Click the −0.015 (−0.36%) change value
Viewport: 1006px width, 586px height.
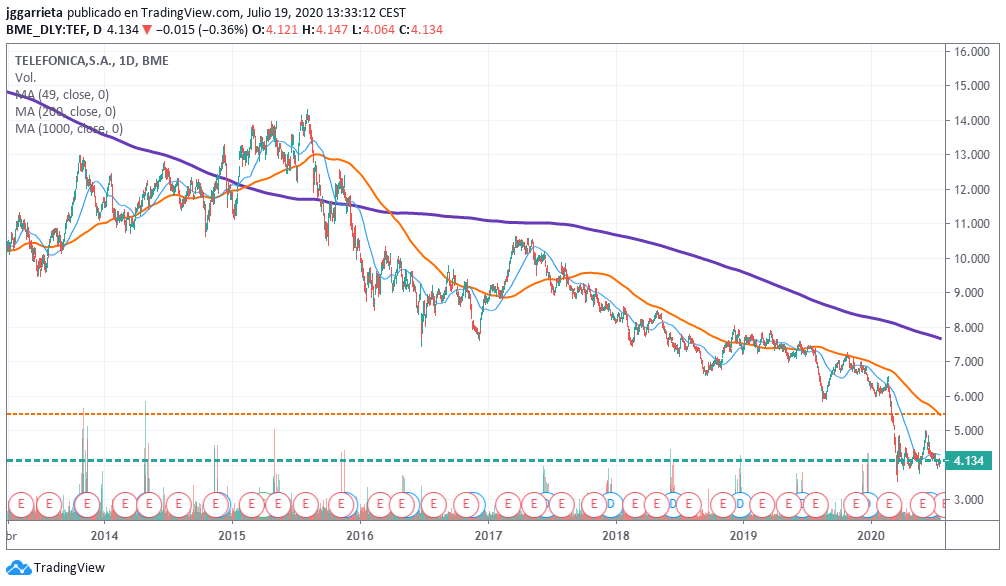(201, 30)
